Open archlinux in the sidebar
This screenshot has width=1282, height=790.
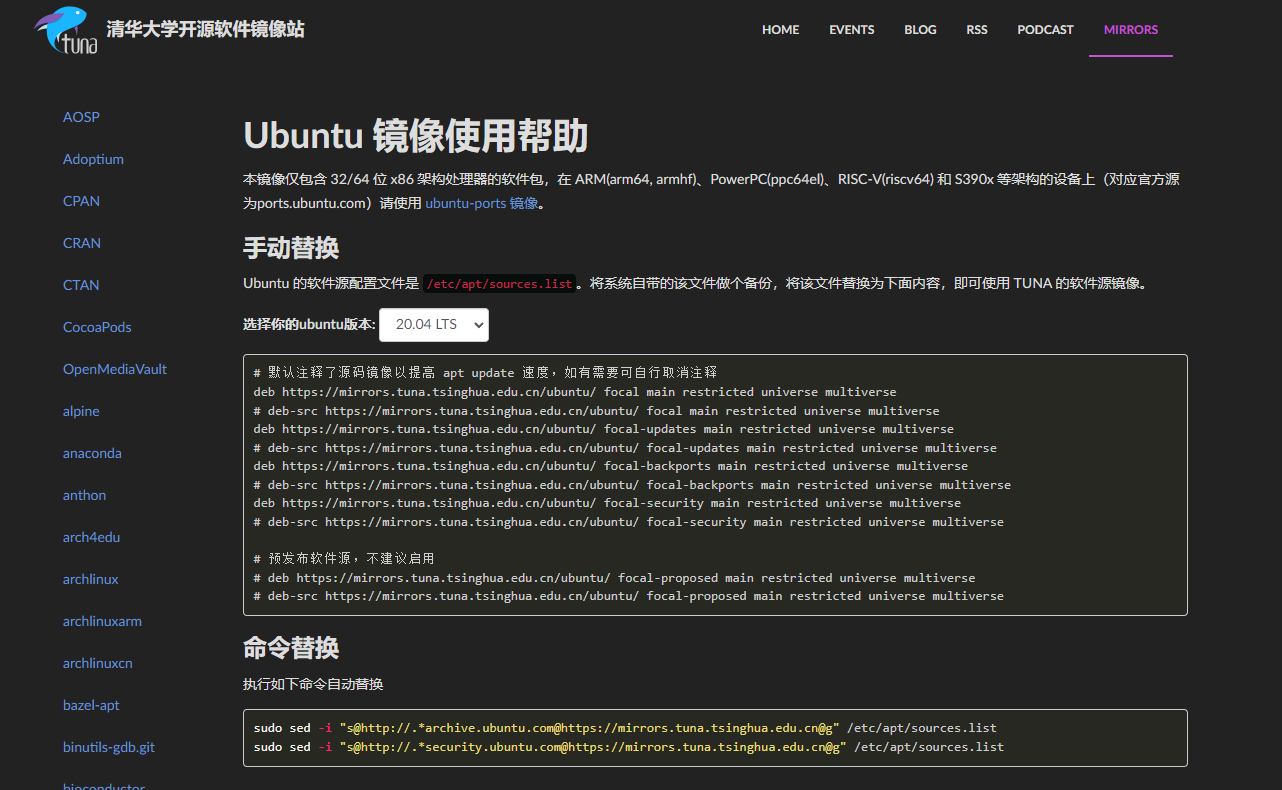pyautogui.click(x=91, y=579)
